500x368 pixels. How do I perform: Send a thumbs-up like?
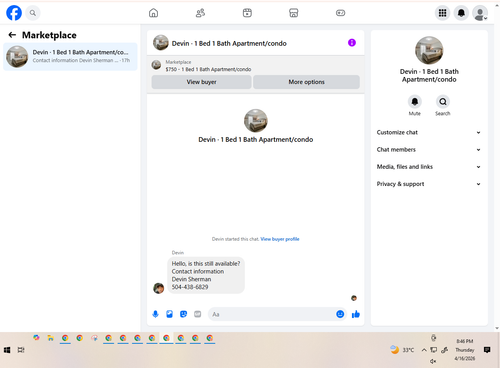tap(356, 314)
